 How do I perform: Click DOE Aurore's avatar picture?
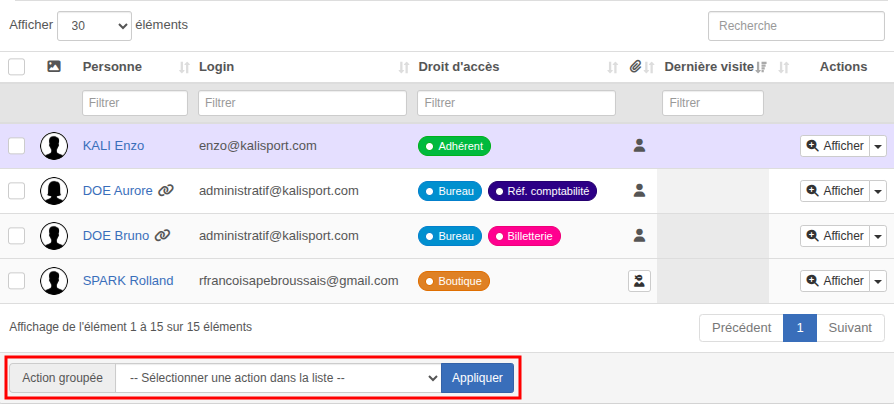tap(54, 191)
